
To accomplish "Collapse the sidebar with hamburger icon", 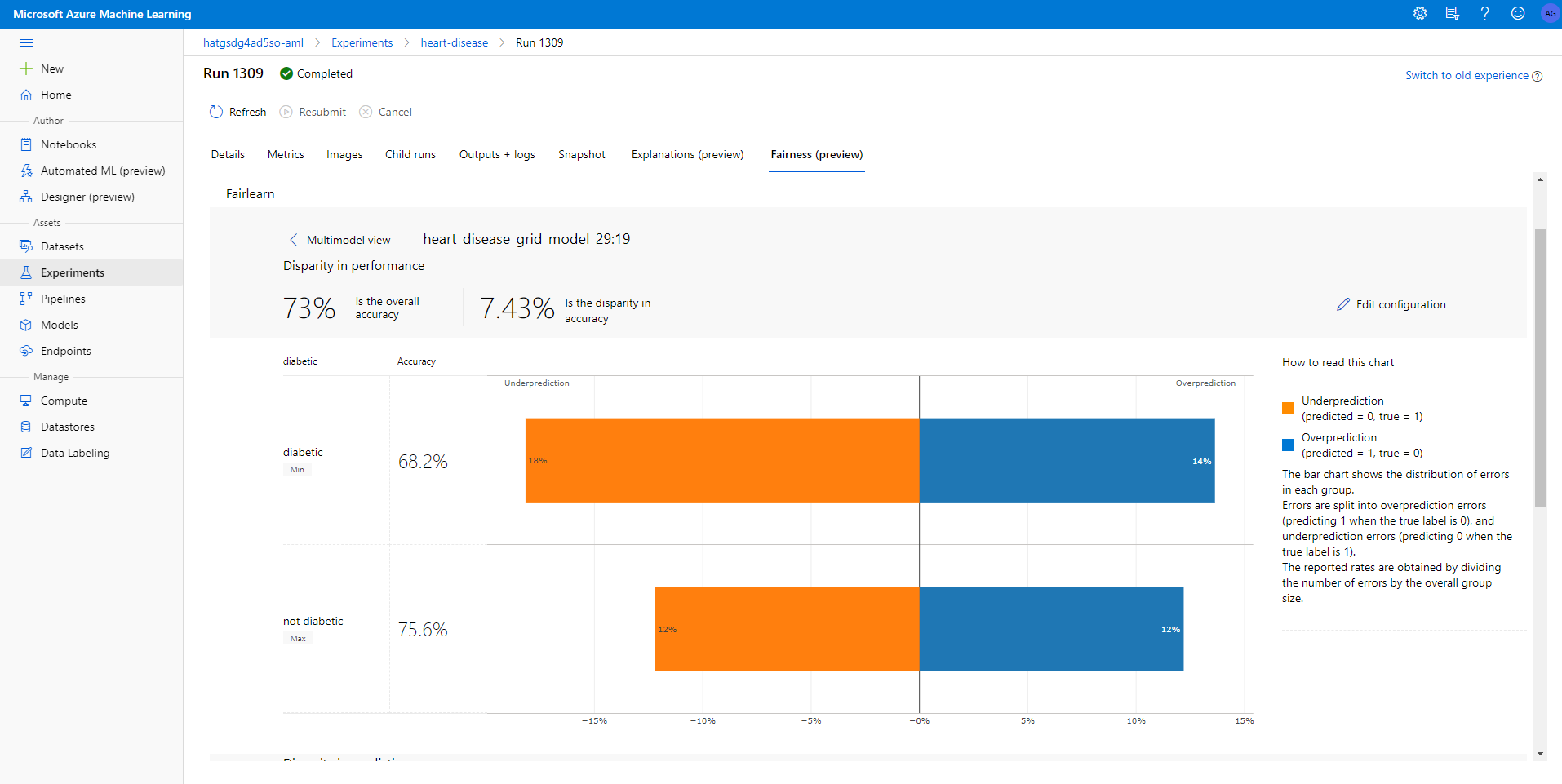I will tap(26, 42).
